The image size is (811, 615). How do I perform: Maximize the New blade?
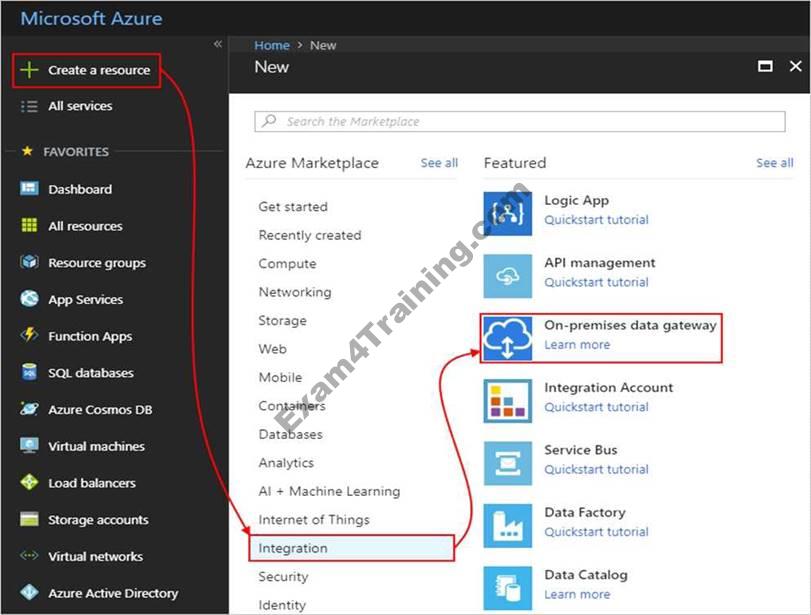(x=765, y=66)
